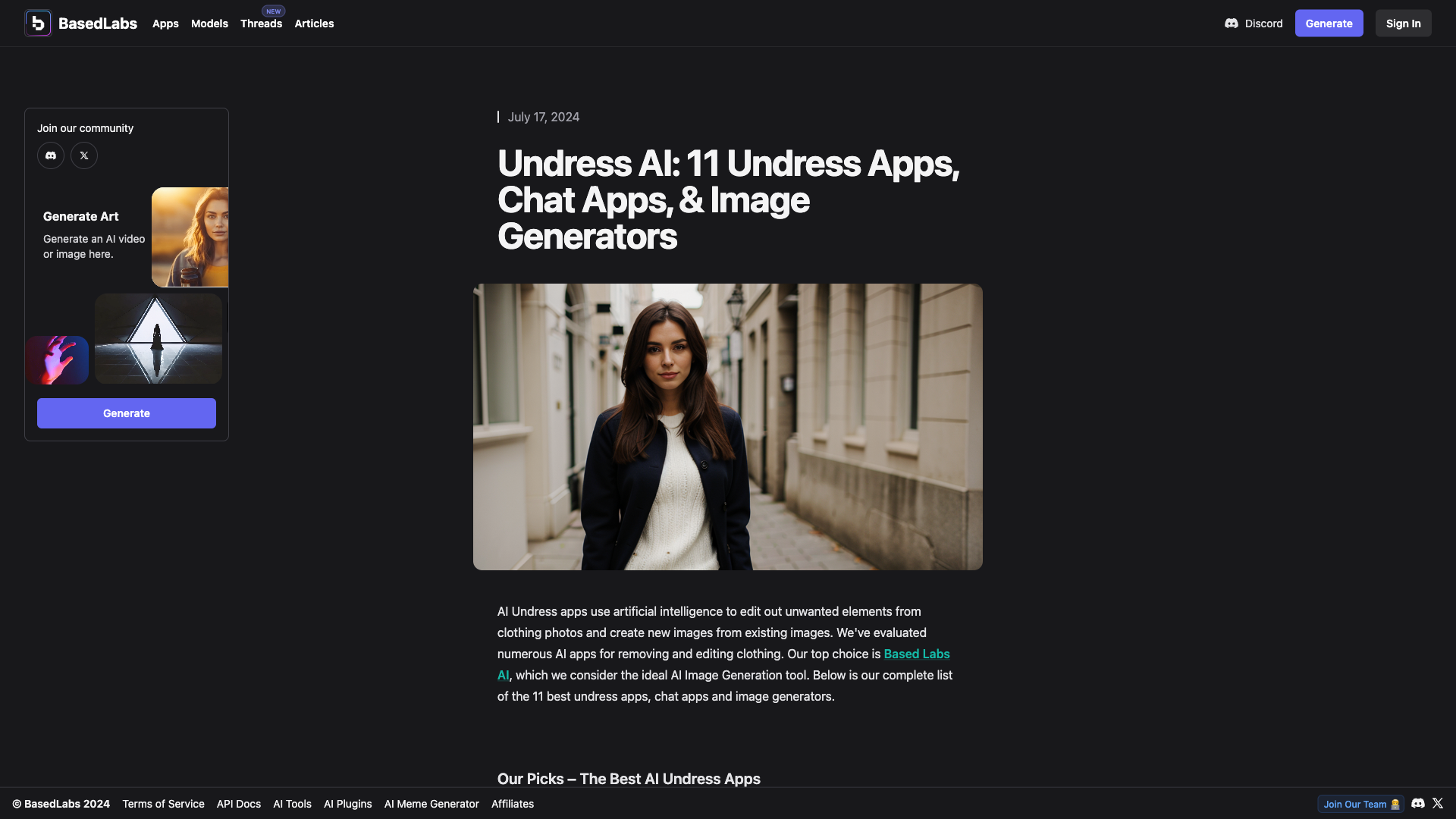Click the Affiliates footer link
Image resolution: width=1456 pixels, height=819 pixels.
click(x=512, y=804)
